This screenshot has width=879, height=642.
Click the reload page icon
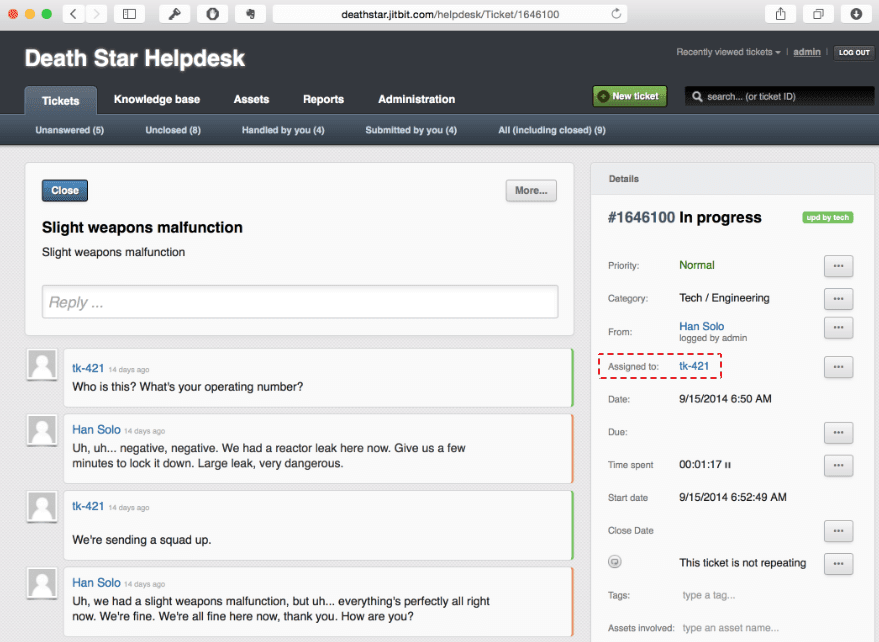click(x=616, y=14)
